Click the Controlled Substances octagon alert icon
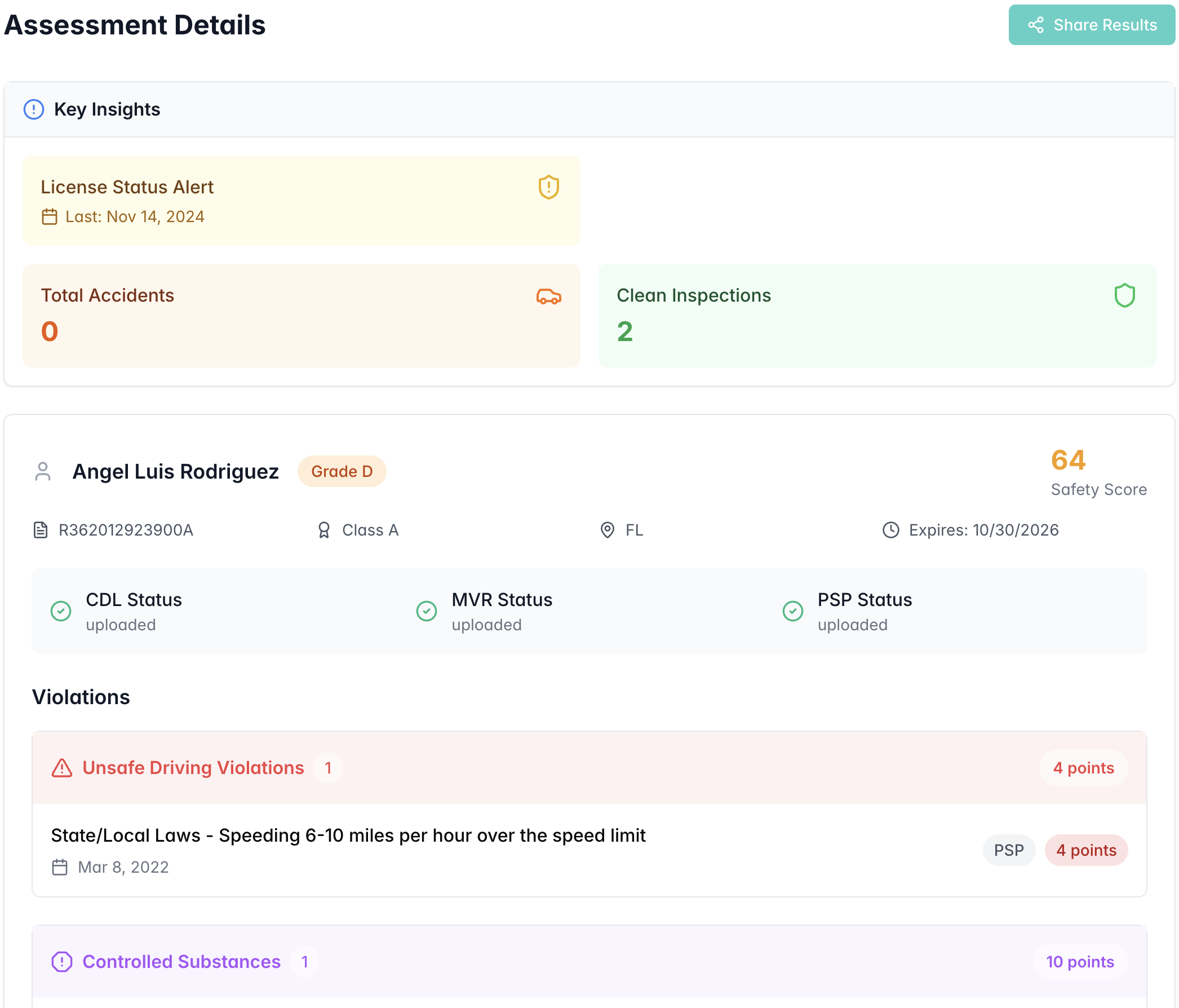The height and width of the screenshot is (1008, 1179). click(x=61, y=961)
